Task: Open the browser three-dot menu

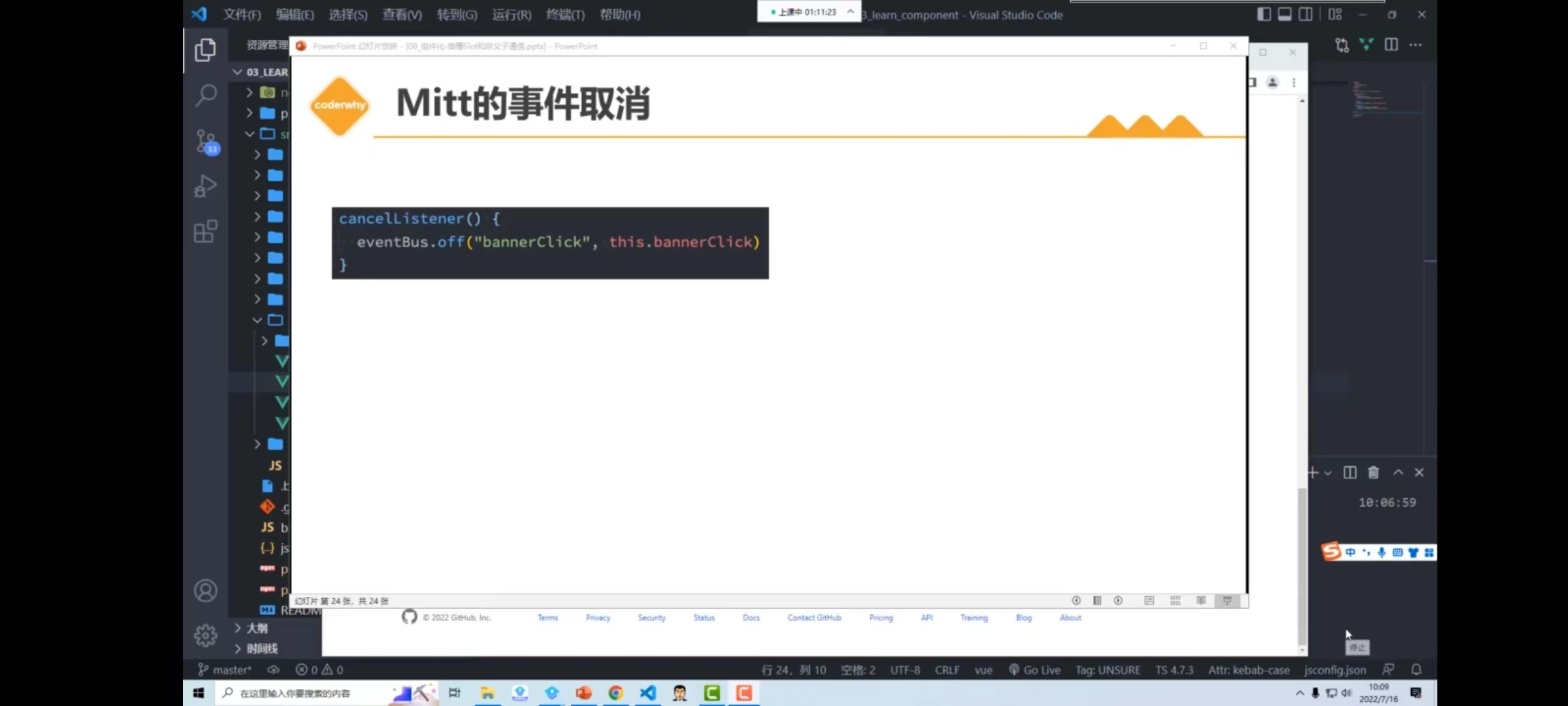Action: coord(1294,82)
